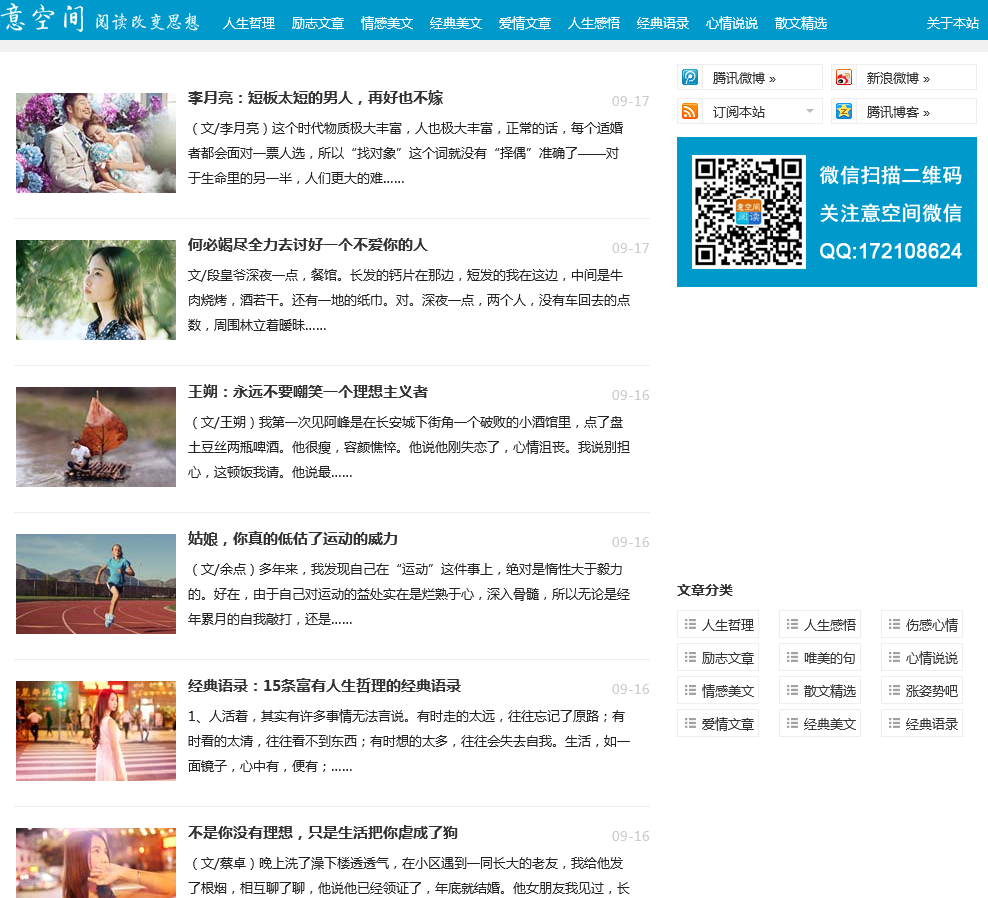Open the 散文精选 nav menu item
988x898 pixels.
point(801,23)
